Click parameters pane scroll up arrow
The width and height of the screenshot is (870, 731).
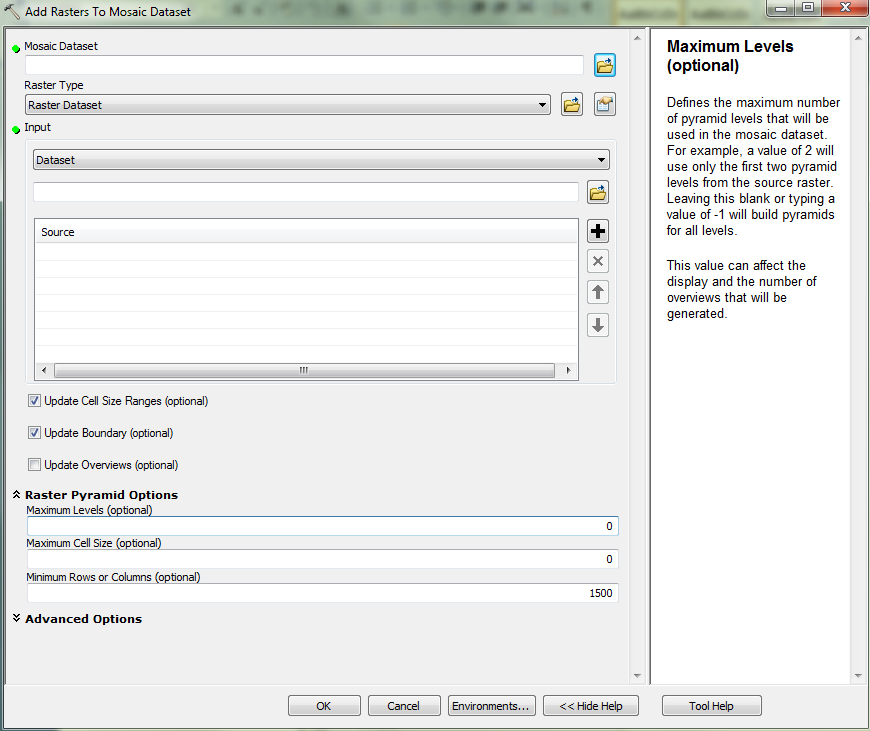pyautogui.click(x=637, y=38)
